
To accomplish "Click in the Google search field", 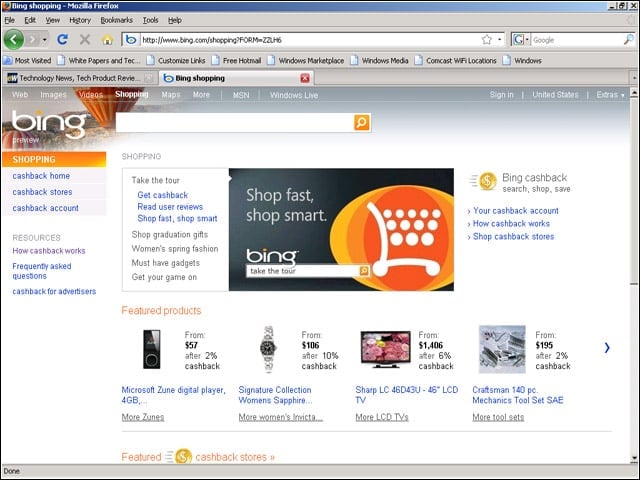I will click(577, 40).
